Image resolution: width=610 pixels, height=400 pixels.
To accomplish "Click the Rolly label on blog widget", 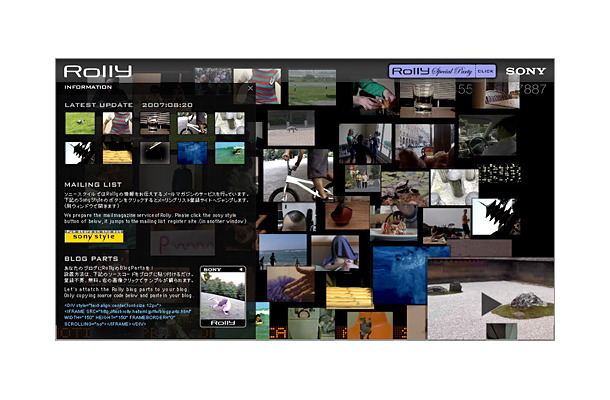I will (x=223, y=323).
